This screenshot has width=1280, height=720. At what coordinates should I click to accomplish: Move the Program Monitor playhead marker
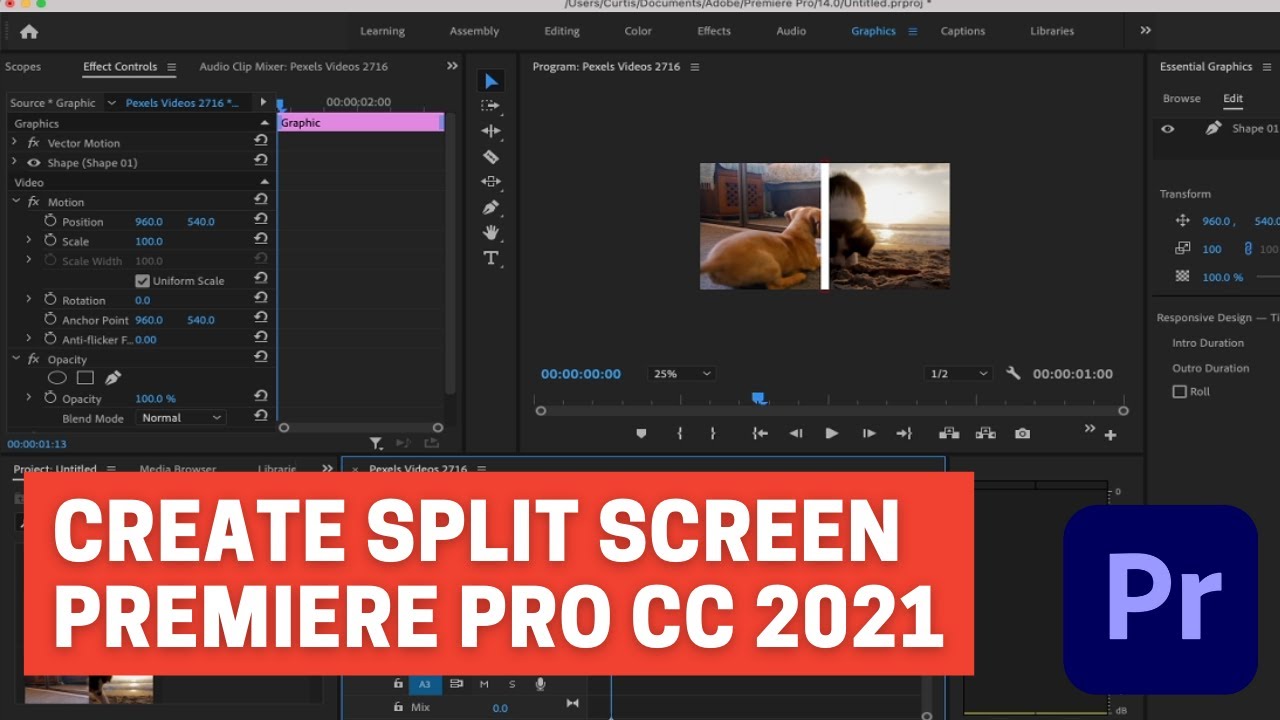click(759, 398)
